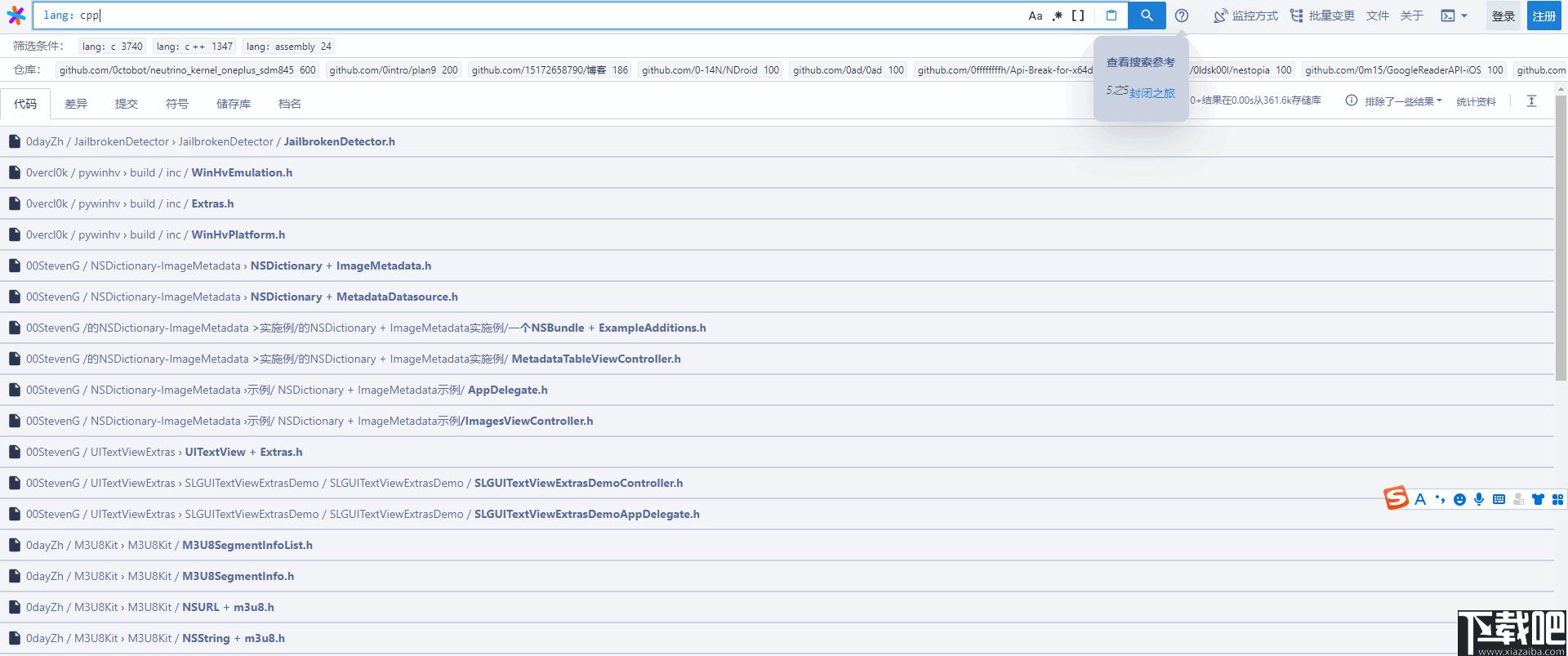Click the collapse/expand all results icon

(x=1531, y=101)
